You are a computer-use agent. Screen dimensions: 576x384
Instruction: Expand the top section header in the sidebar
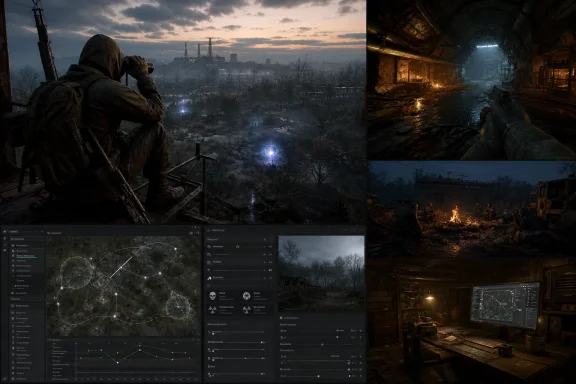click(x=18, y=239)
